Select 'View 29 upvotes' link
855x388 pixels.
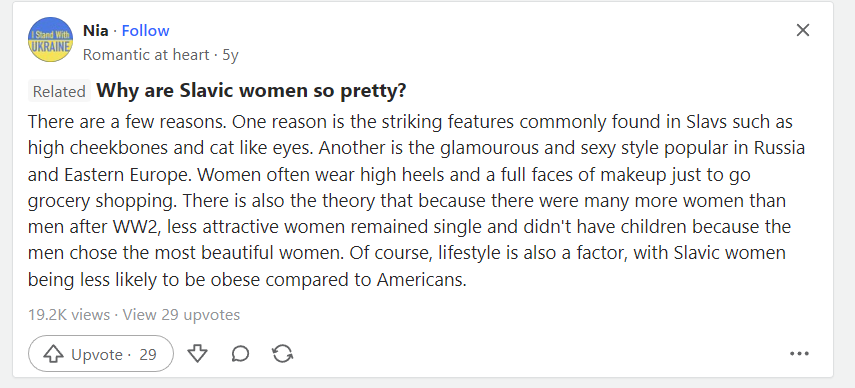[x=181, y=314]
